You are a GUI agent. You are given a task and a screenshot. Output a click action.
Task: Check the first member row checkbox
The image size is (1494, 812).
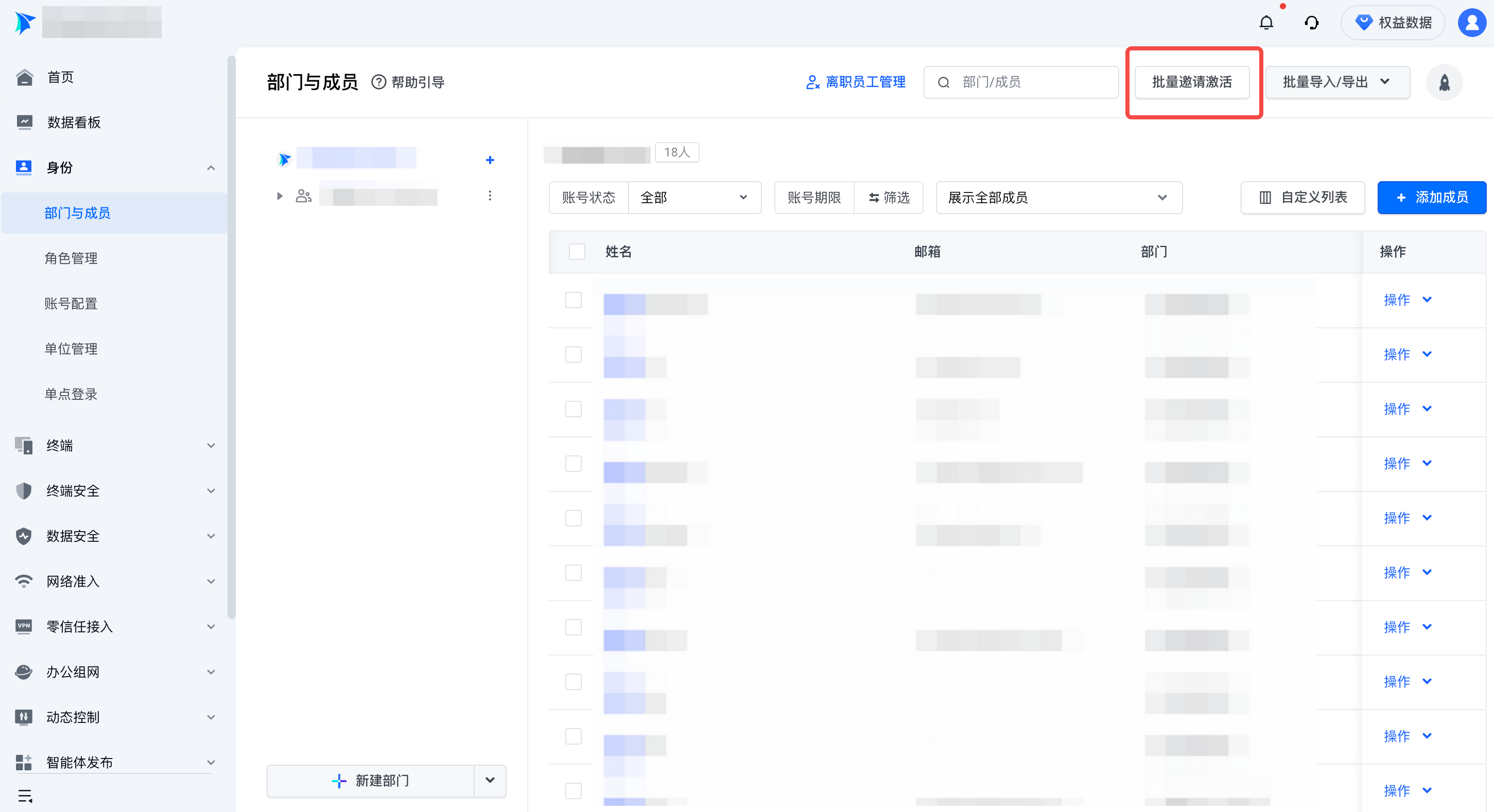tap(573, 300)
